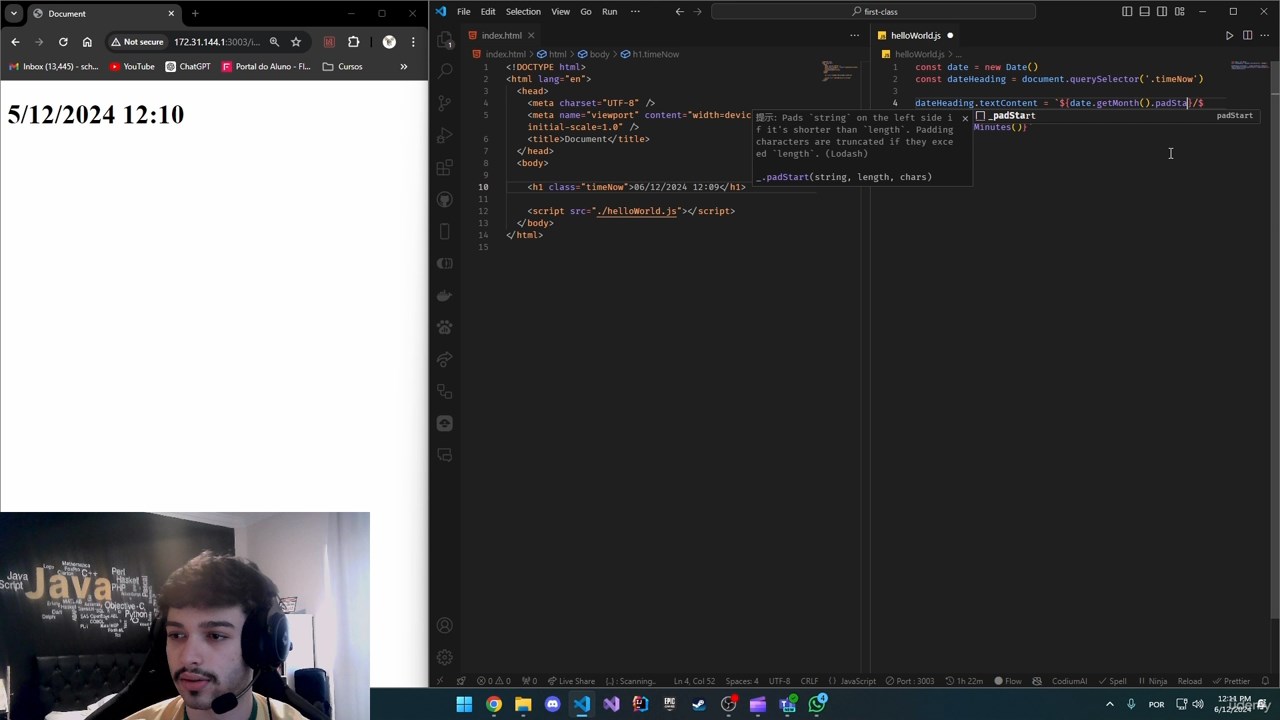Select the h1.timeNow breadcrumb segment

pyautogui.click(x=650, y=54)
